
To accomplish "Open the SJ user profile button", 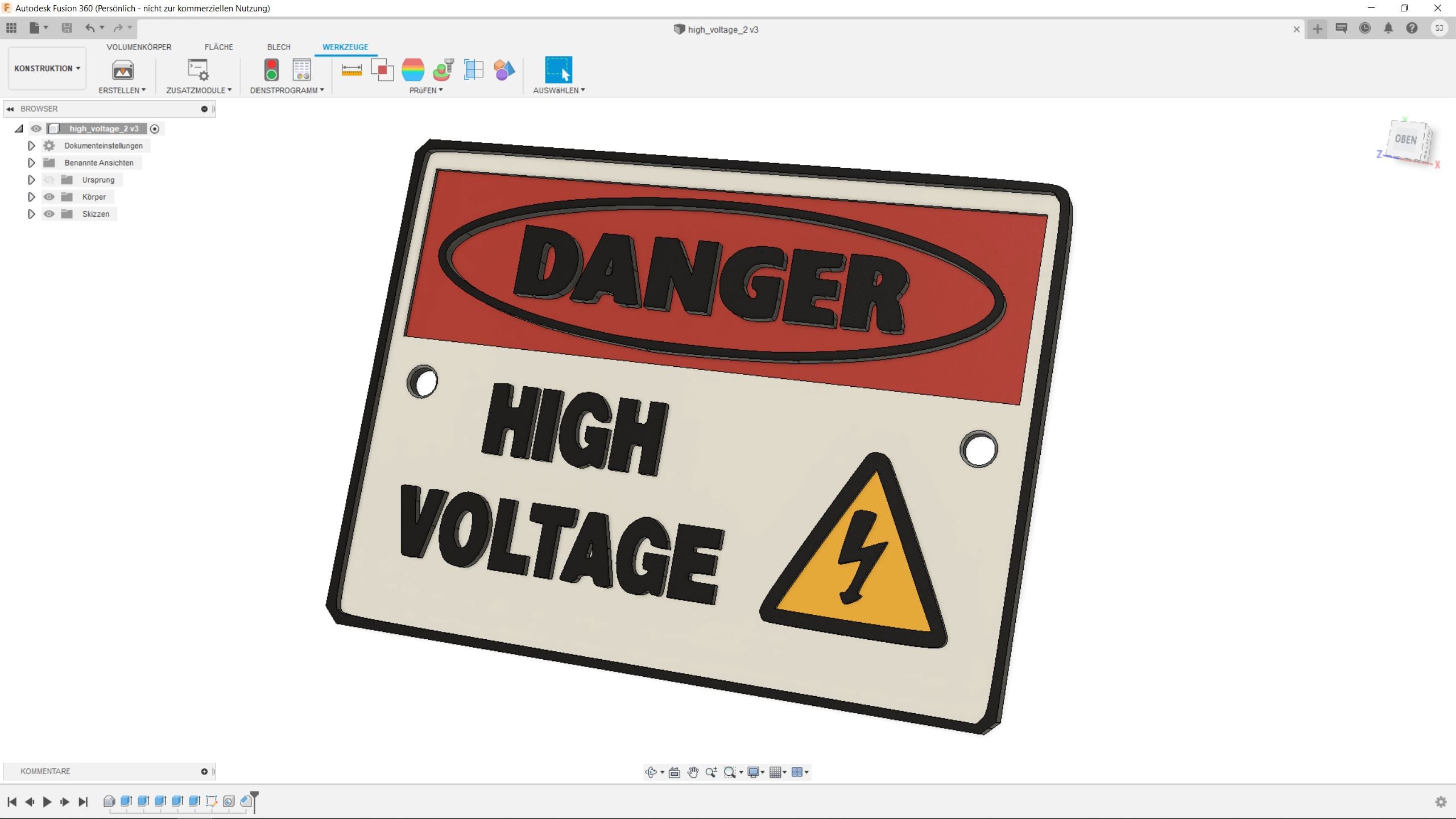I will coord(1440,28).
